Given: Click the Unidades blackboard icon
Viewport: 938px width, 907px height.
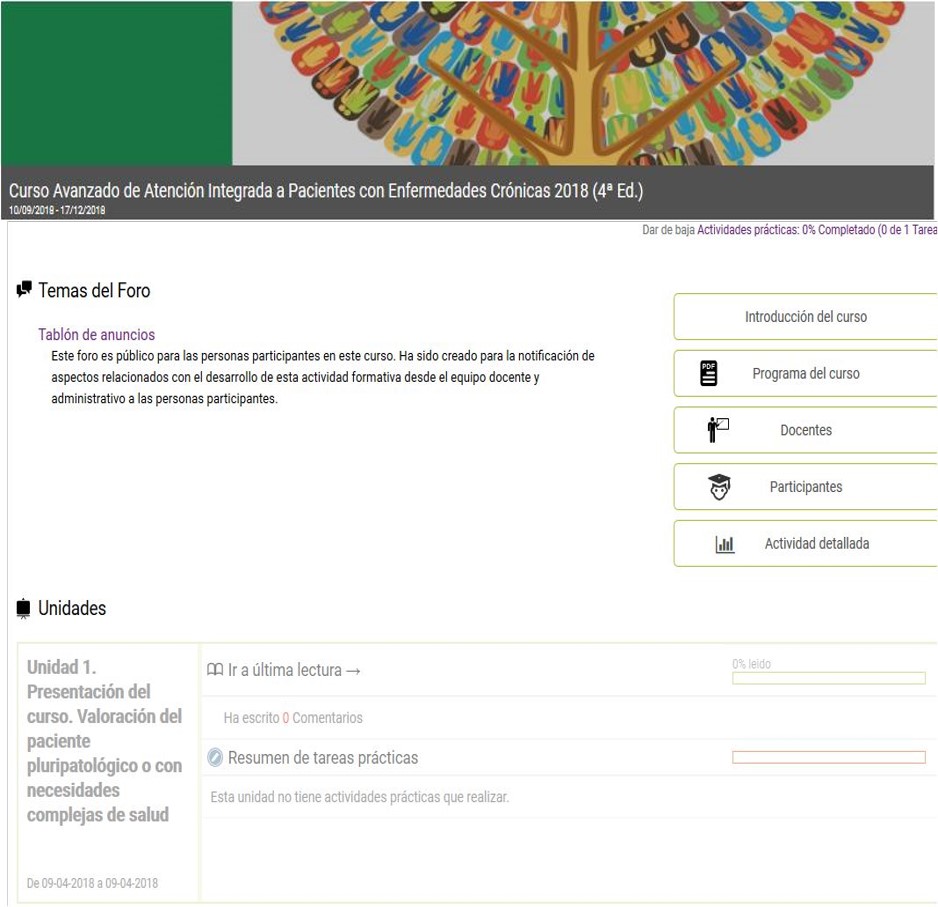Looking at the screenshot, I should click(23, 608).
